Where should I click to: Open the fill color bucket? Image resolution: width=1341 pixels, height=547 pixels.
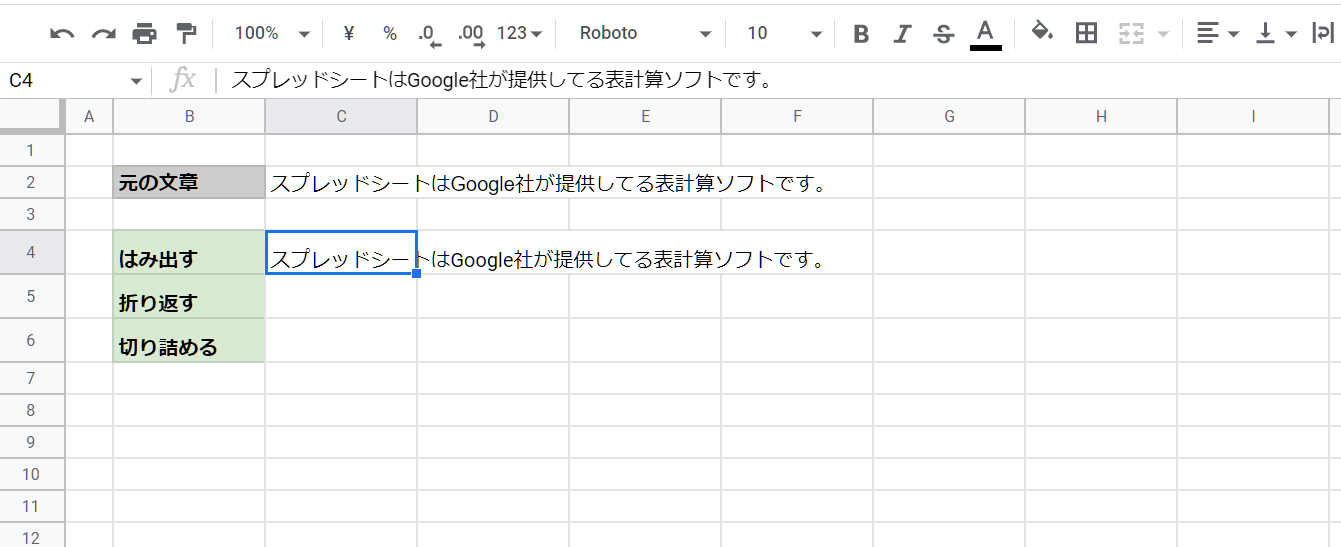1043,32
